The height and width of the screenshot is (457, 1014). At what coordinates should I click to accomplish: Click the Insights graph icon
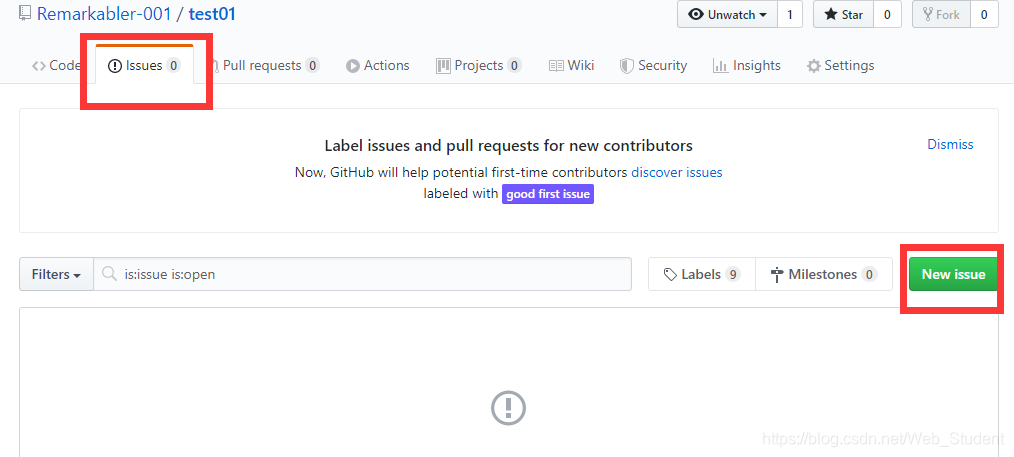pyautogui.click(x=720, y=66)
